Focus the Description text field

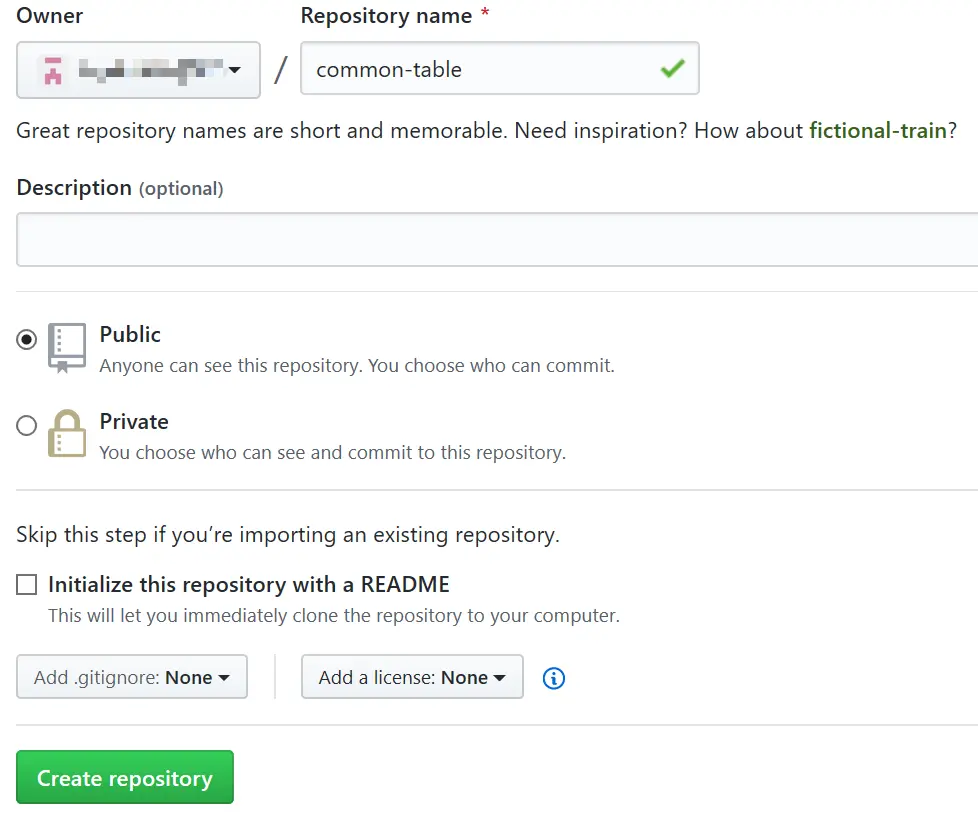click(x=497, y=240)
